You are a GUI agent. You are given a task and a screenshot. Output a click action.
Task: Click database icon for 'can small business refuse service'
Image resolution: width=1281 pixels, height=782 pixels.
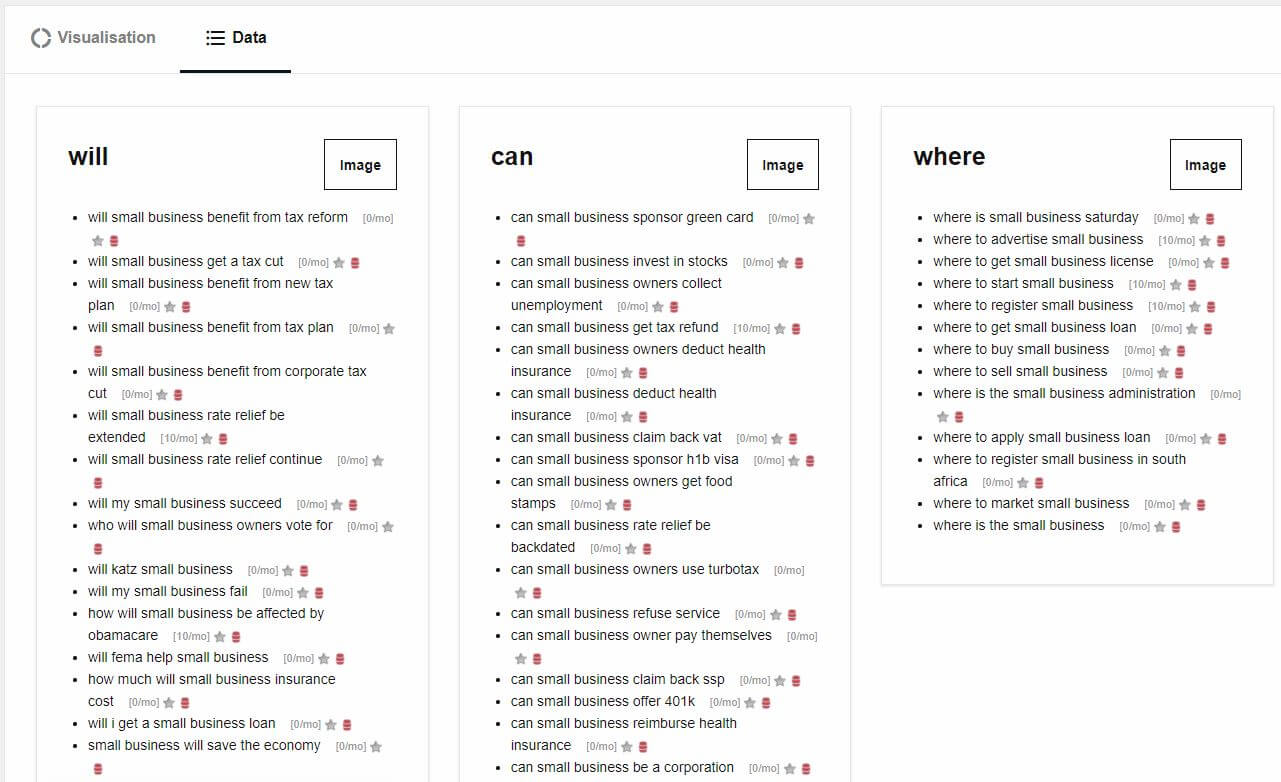pos(792,615)
